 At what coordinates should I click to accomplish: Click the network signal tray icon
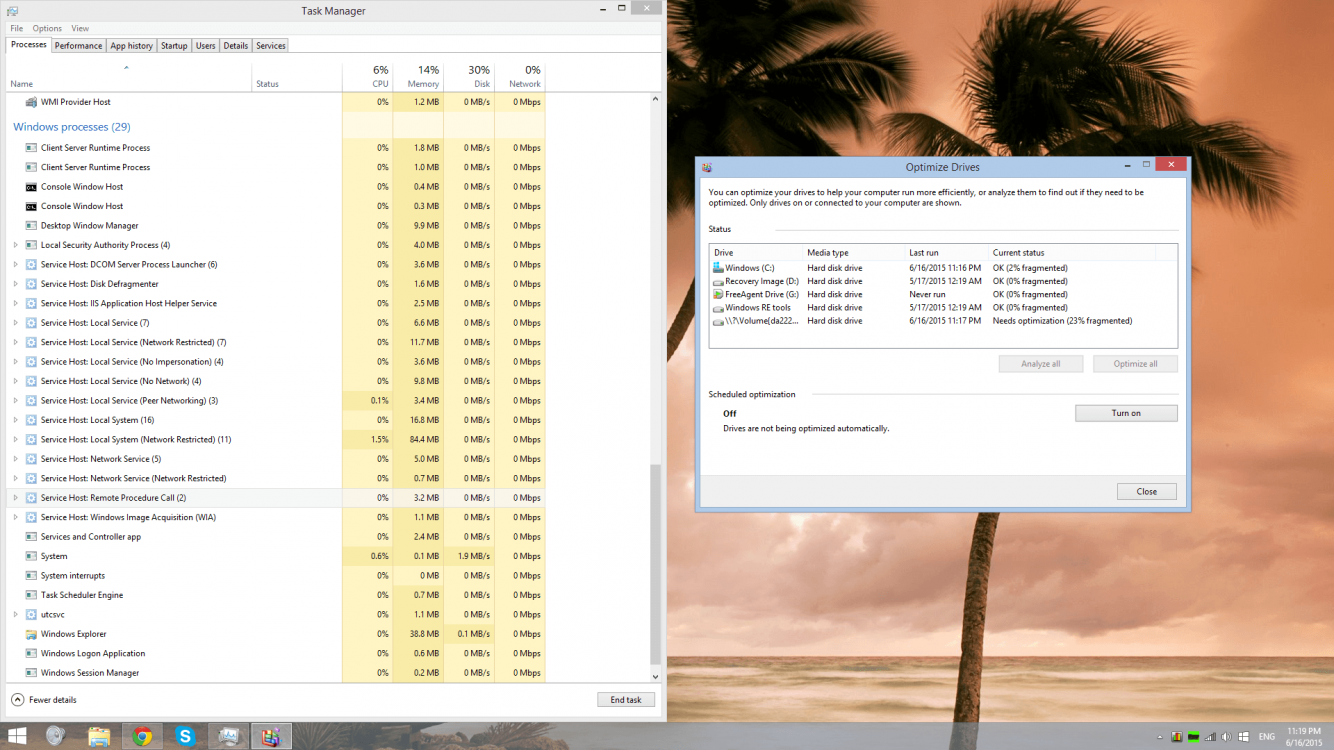(x=1209, y=737)
